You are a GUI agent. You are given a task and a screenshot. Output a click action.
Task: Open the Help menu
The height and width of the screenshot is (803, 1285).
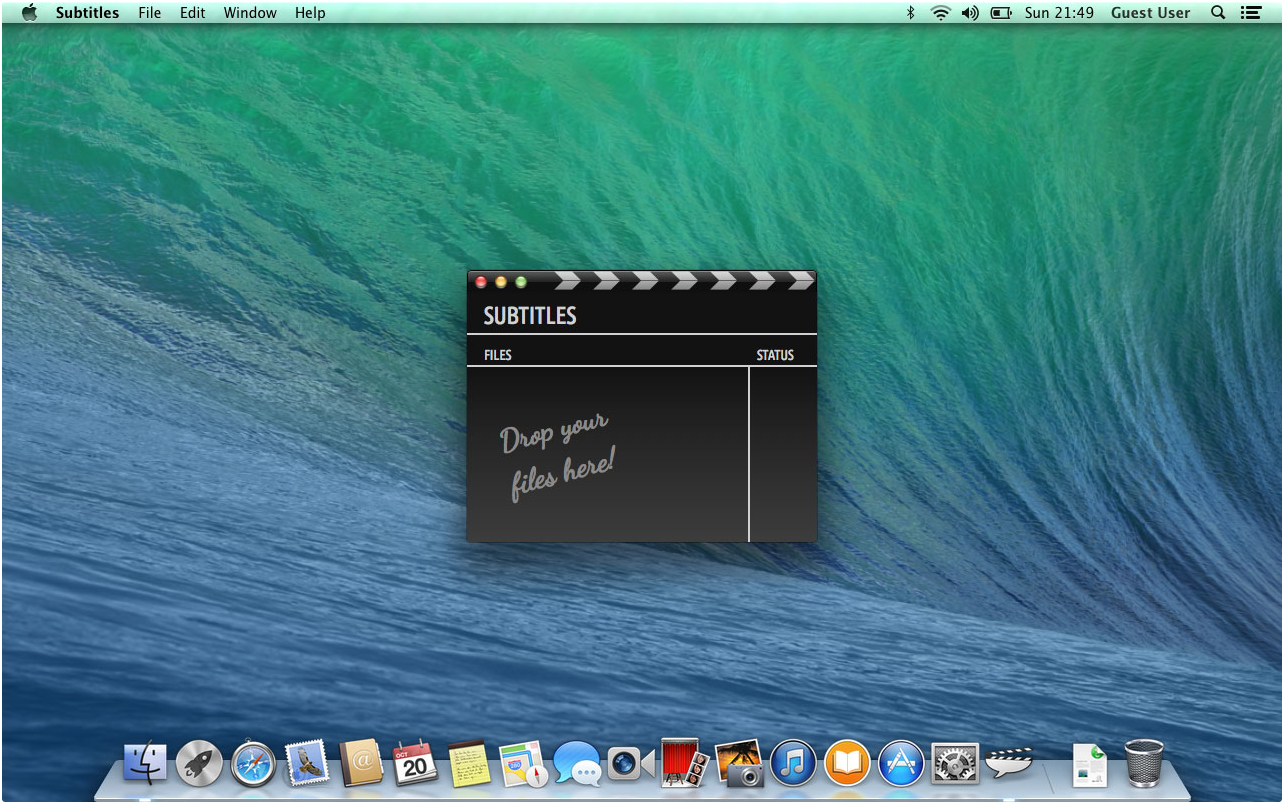(x=310, y=13)
